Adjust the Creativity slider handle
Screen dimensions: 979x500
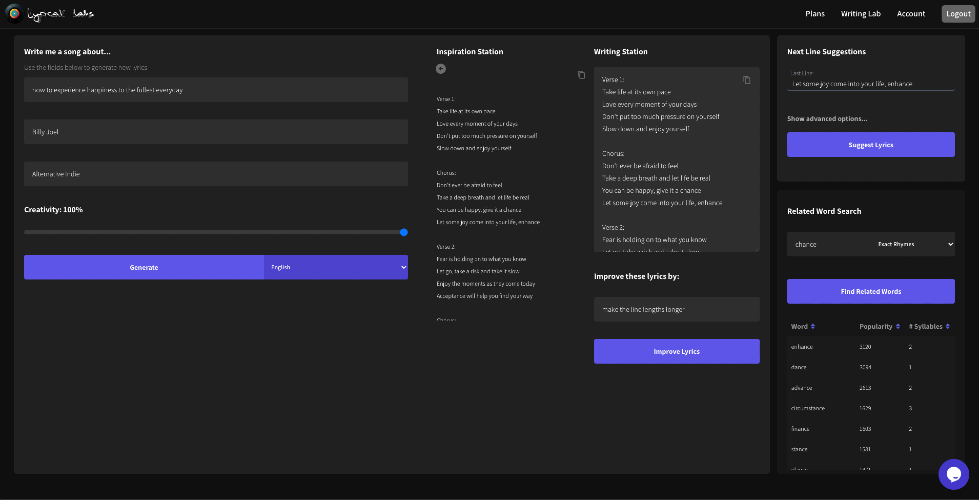tap(404, 232)
